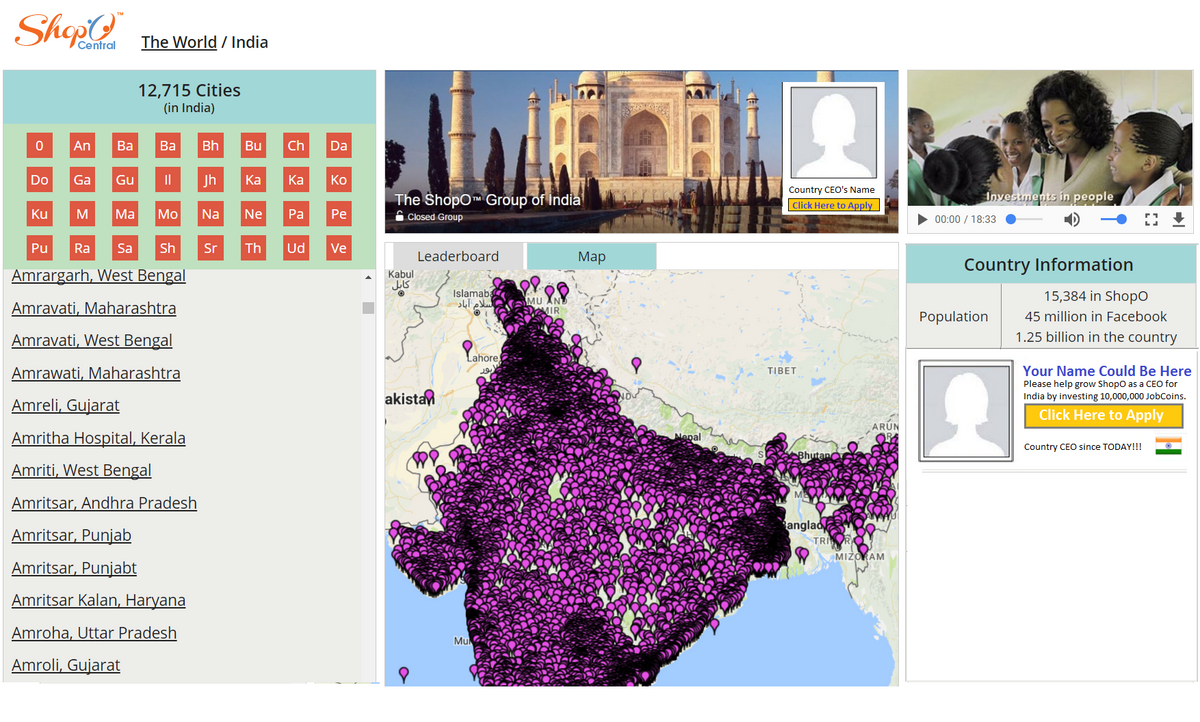
Task: Jump to cities starting with Bu
Action: click(253, 146)
